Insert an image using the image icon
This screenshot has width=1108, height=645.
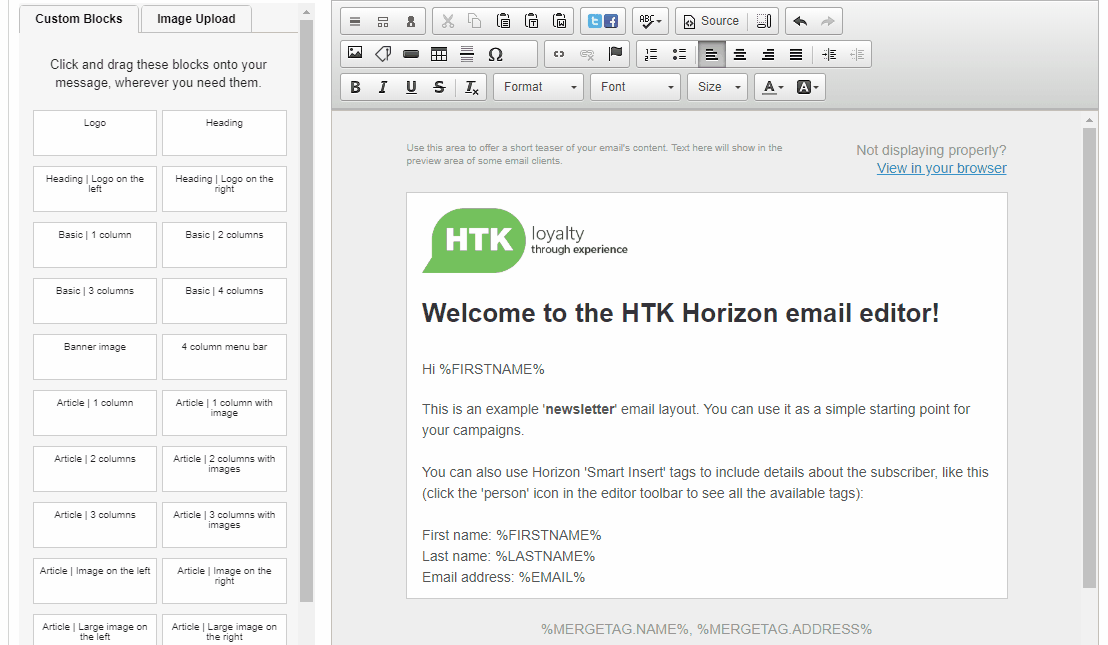[355, 54]
